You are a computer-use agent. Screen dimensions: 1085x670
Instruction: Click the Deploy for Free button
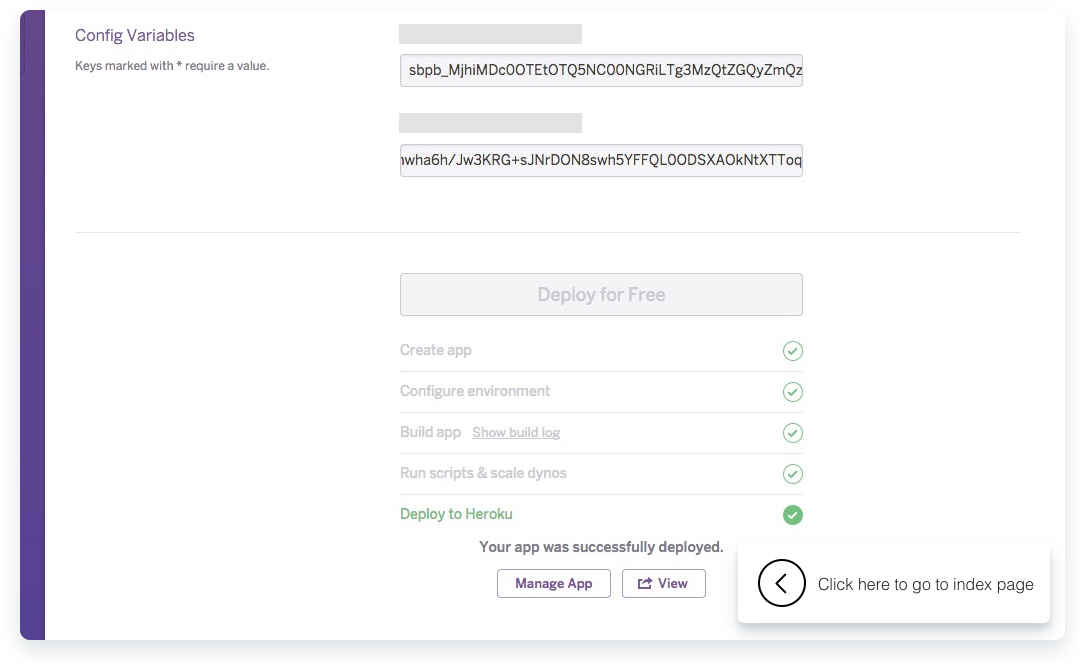pos(601,294)
